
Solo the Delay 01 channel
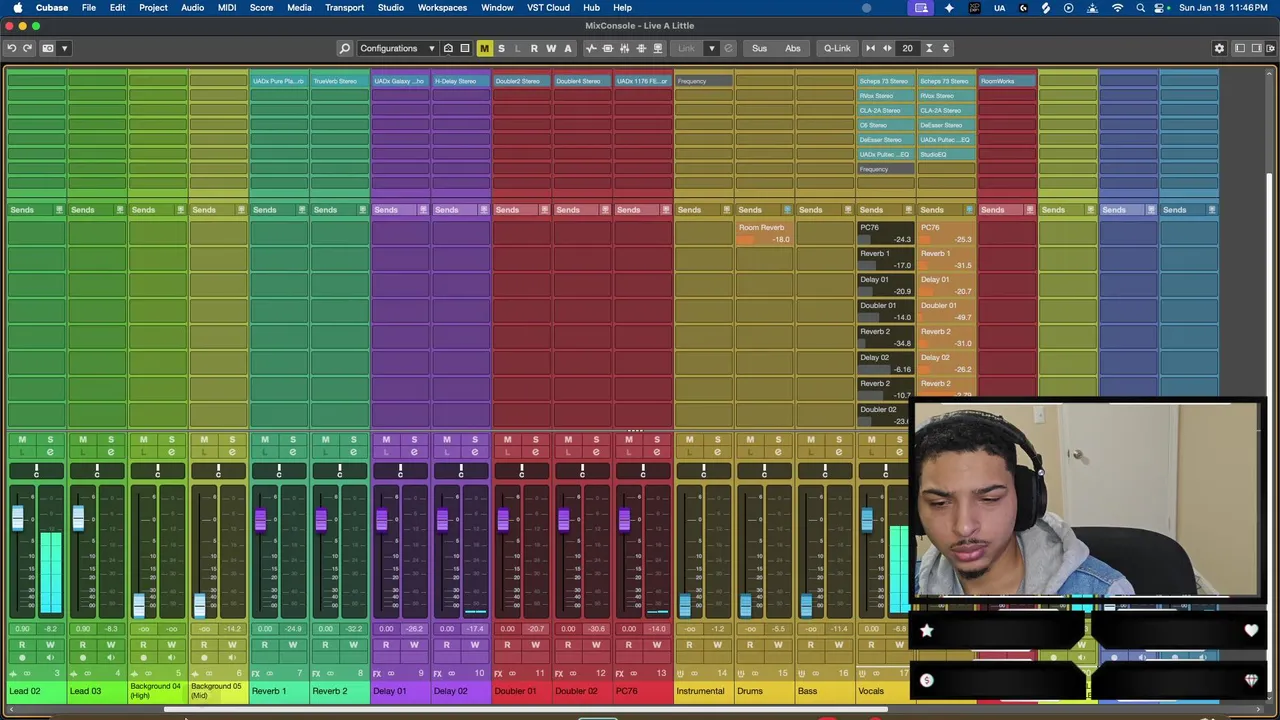point(414,440)
